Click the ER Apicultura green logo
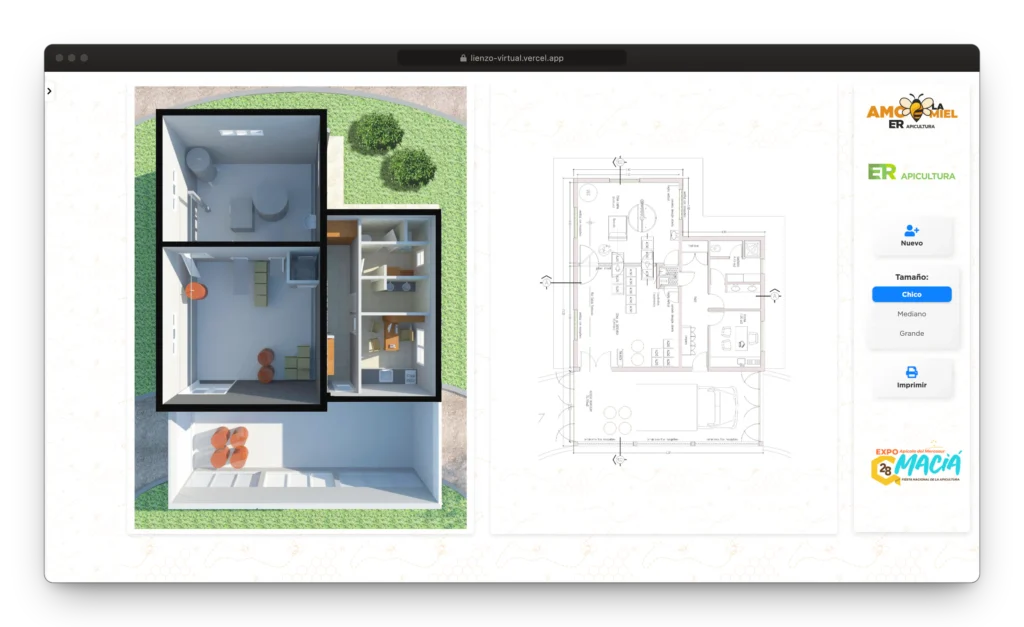Screen dimensions: 1024x627 [911, 172]
